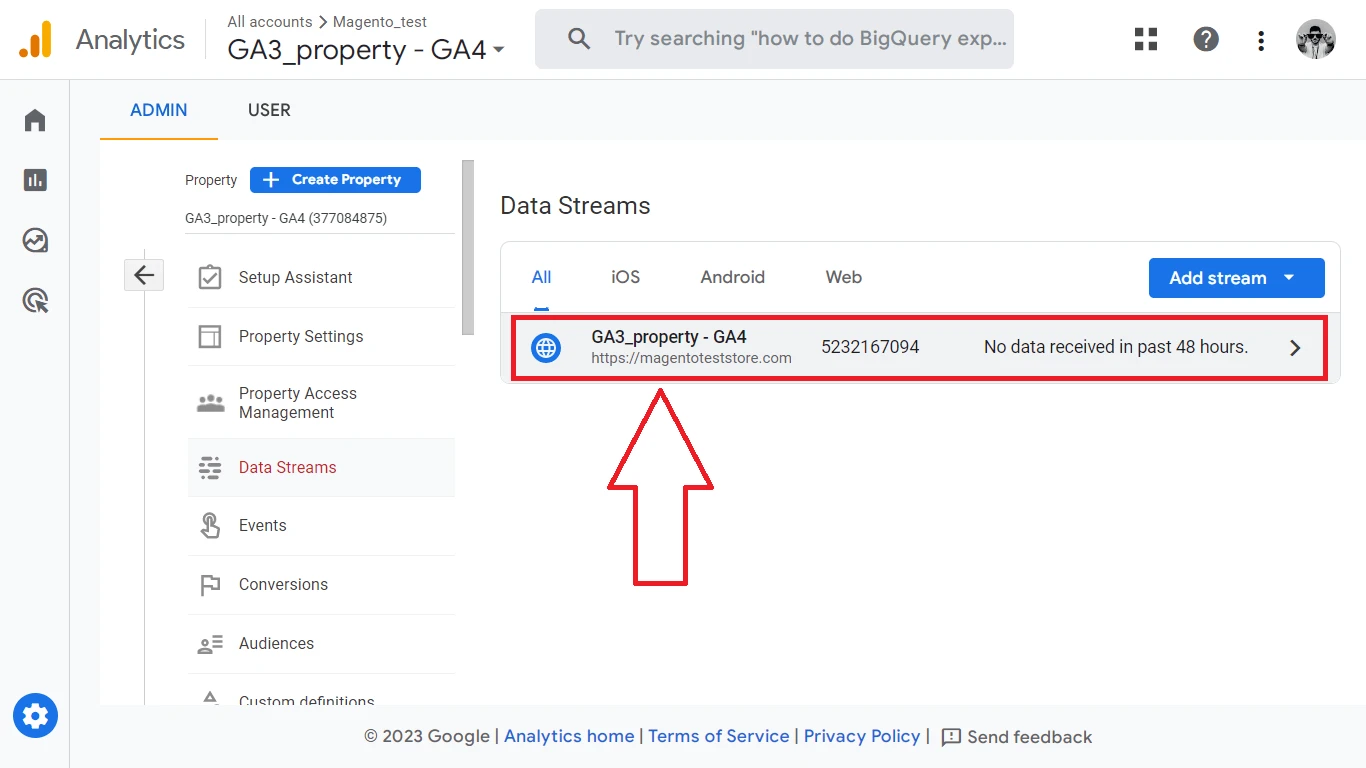
Task: Expand GA3_property - GA4 stream chevron
Action: coord(1295,348)
